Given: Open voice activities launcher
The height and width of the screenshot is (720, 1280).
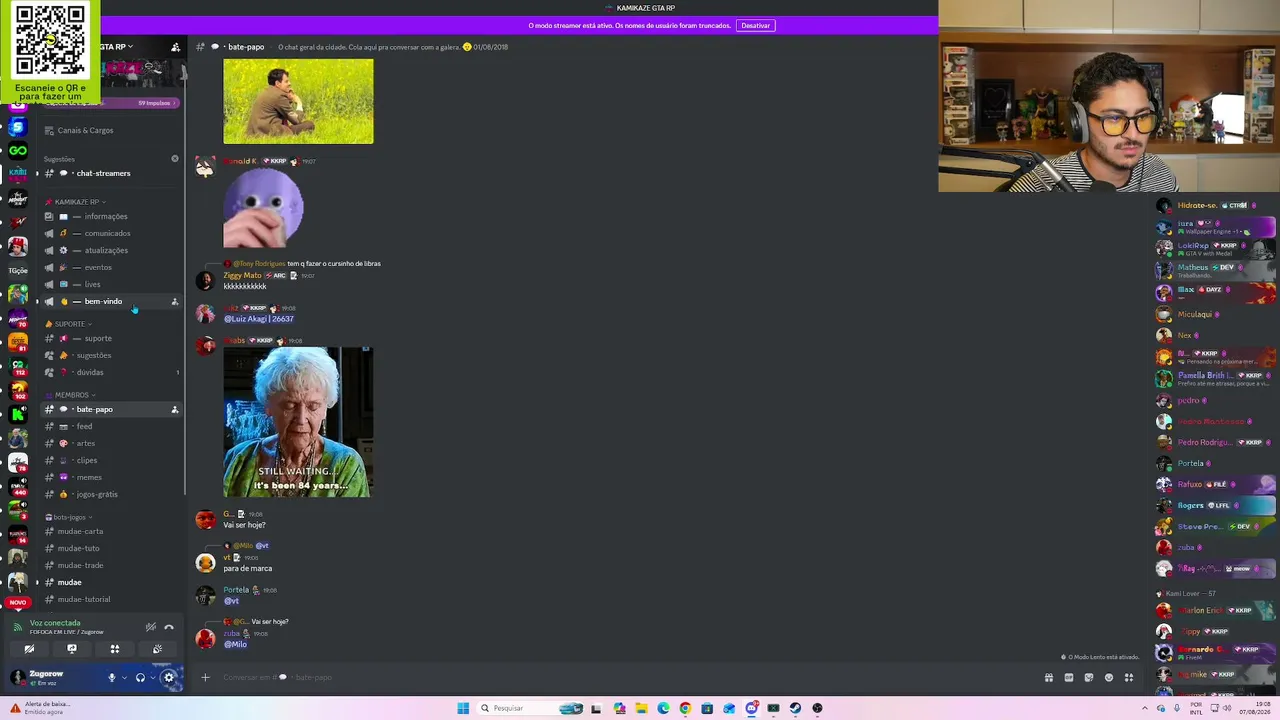Looking at the screenshot, I should pos(115,649).
